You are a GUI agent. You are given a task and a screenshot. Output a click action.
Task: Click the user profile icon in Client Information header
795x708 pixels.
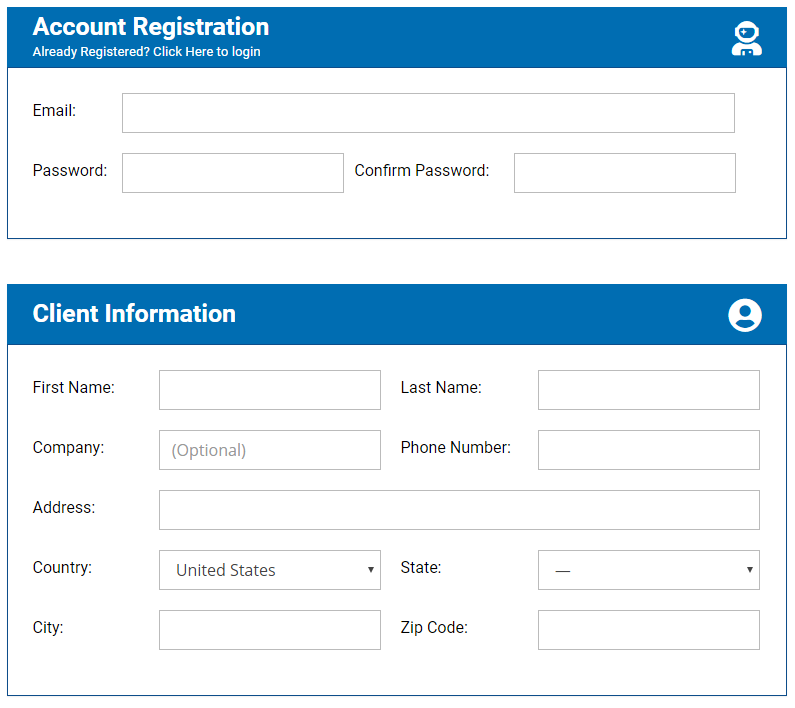click(x=744, y=315)
